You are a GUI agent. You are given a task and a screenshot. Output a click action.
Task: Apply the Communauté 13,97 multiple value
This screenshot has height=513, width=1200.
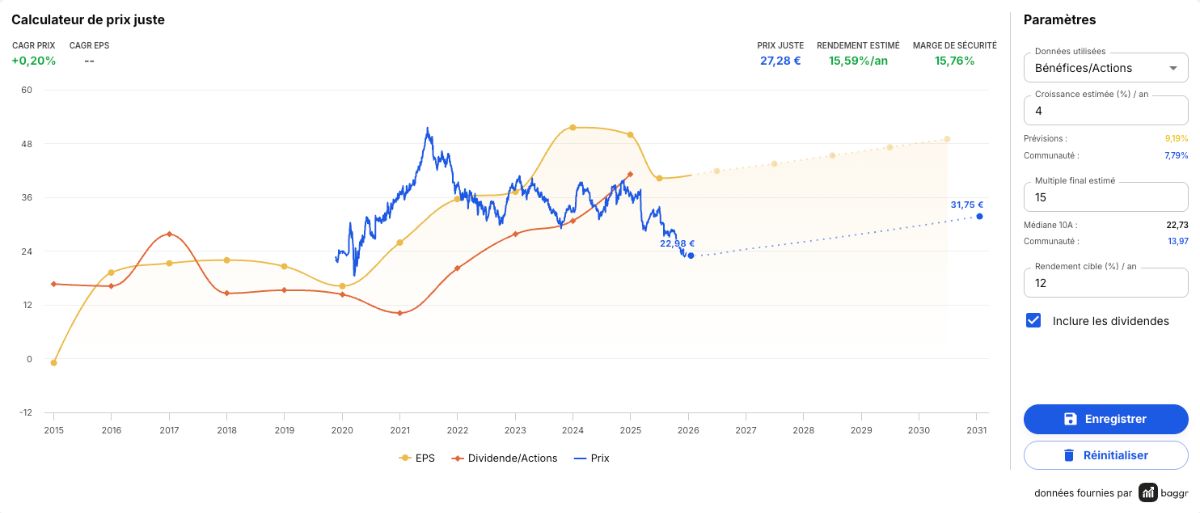[x=1176, y=241]
